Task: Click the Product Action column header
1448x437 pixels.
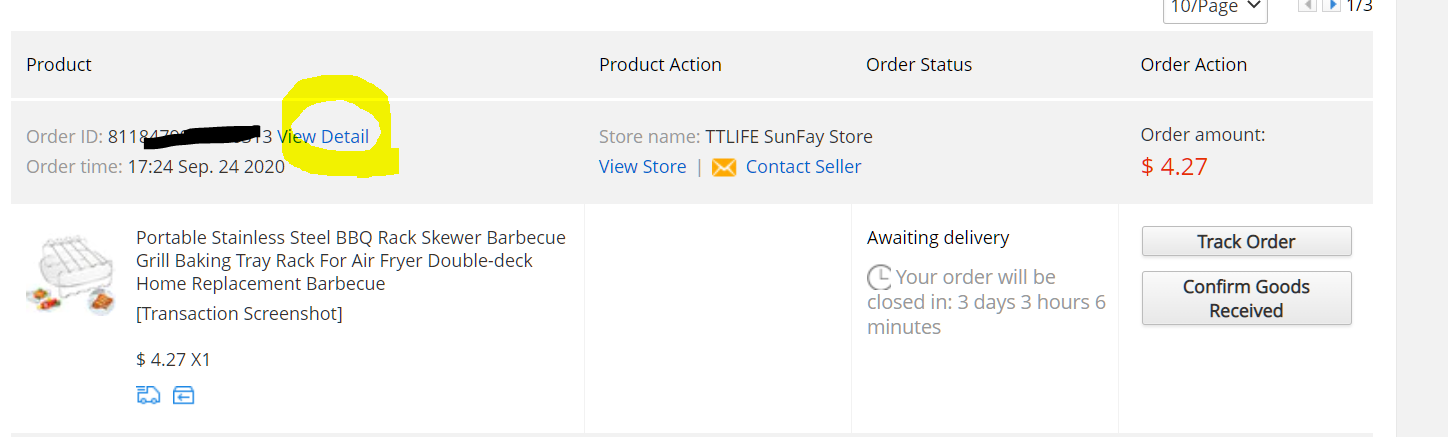Action: click(x=660, y=65)
